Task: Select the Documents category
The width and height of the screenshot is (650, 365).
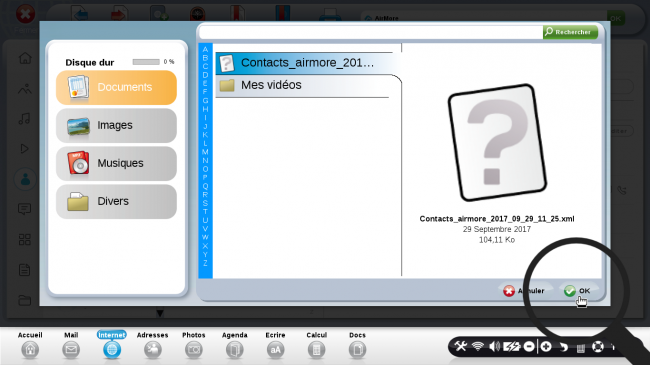Action: pos(116,87)
